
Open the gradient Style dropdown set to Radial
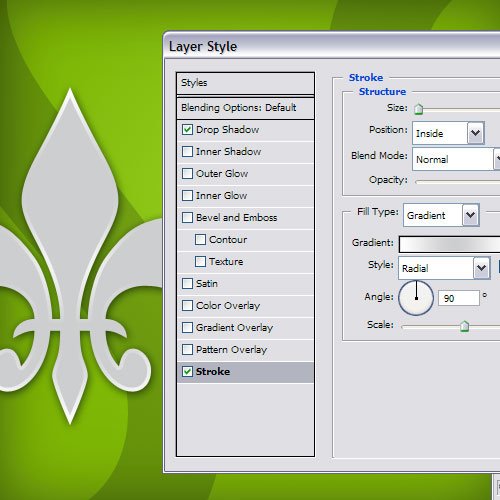(444, 268)
